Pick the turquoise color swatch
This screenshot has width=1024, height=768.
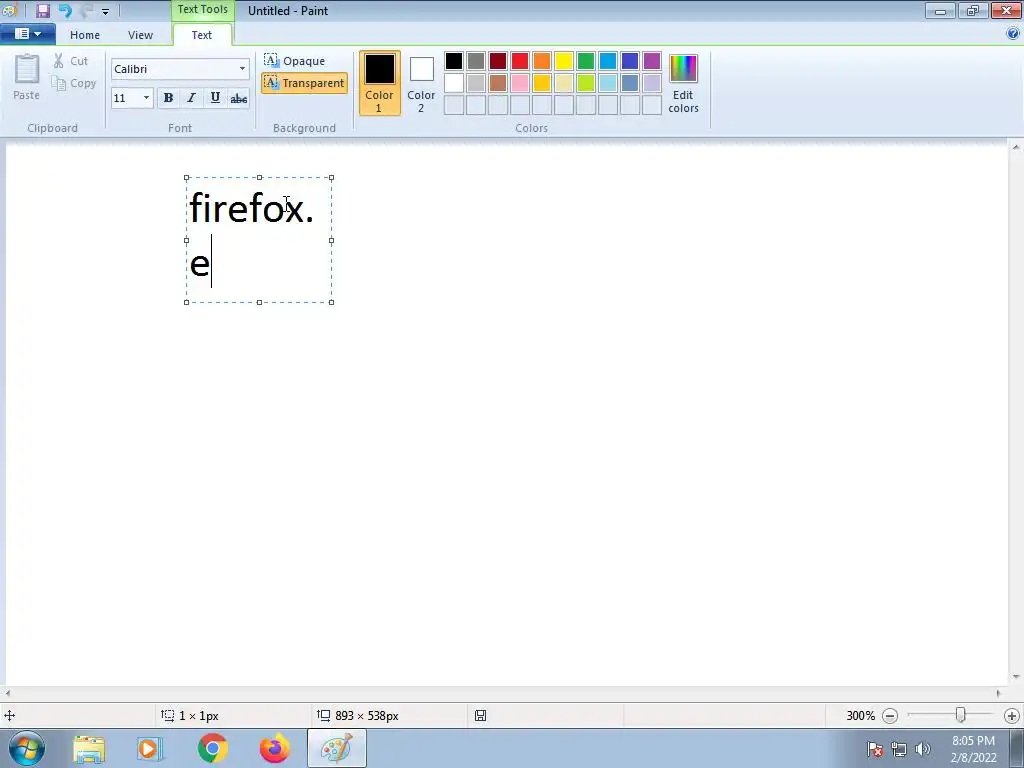pos(608,61)
